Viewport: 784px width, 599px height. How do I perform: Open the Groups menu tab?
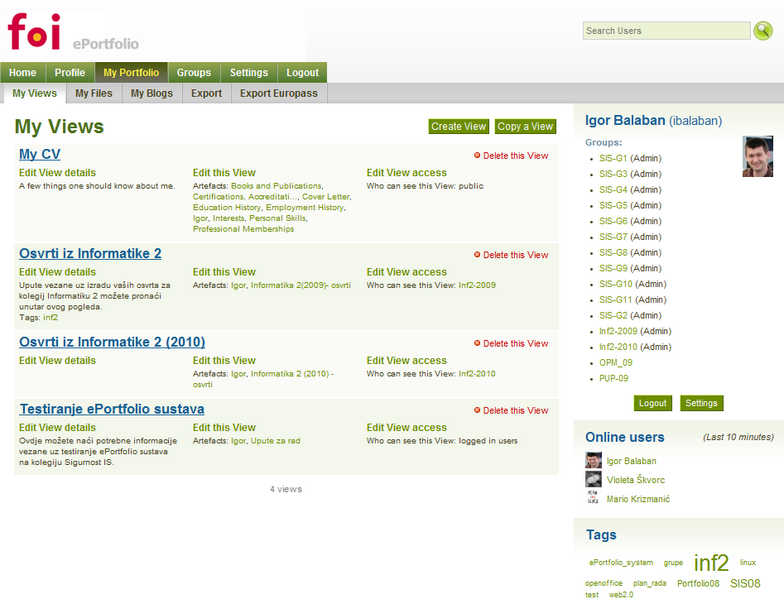pos(194,72)
